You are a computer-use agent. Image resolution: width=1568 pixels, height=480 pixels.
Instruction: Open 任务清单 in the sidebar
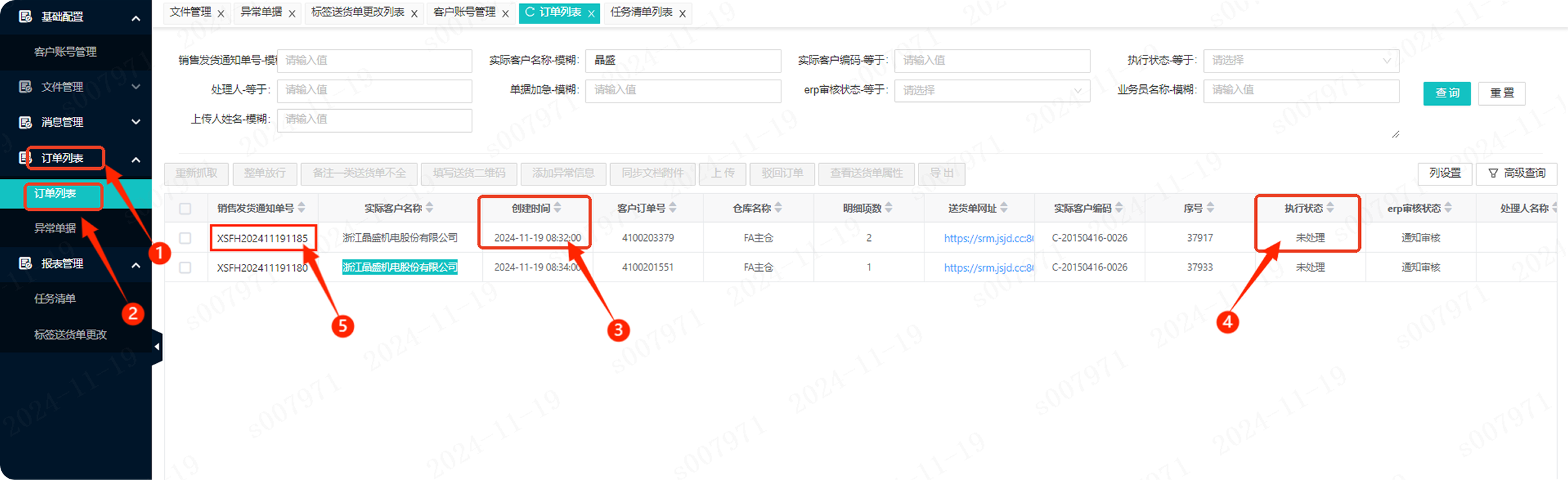click(x=55, y=298)
